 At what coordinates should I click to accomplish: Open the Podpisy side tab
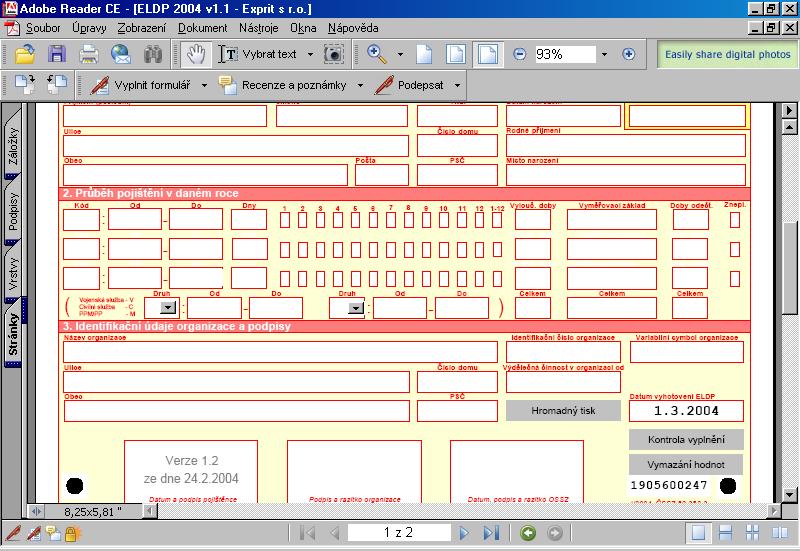13,212
